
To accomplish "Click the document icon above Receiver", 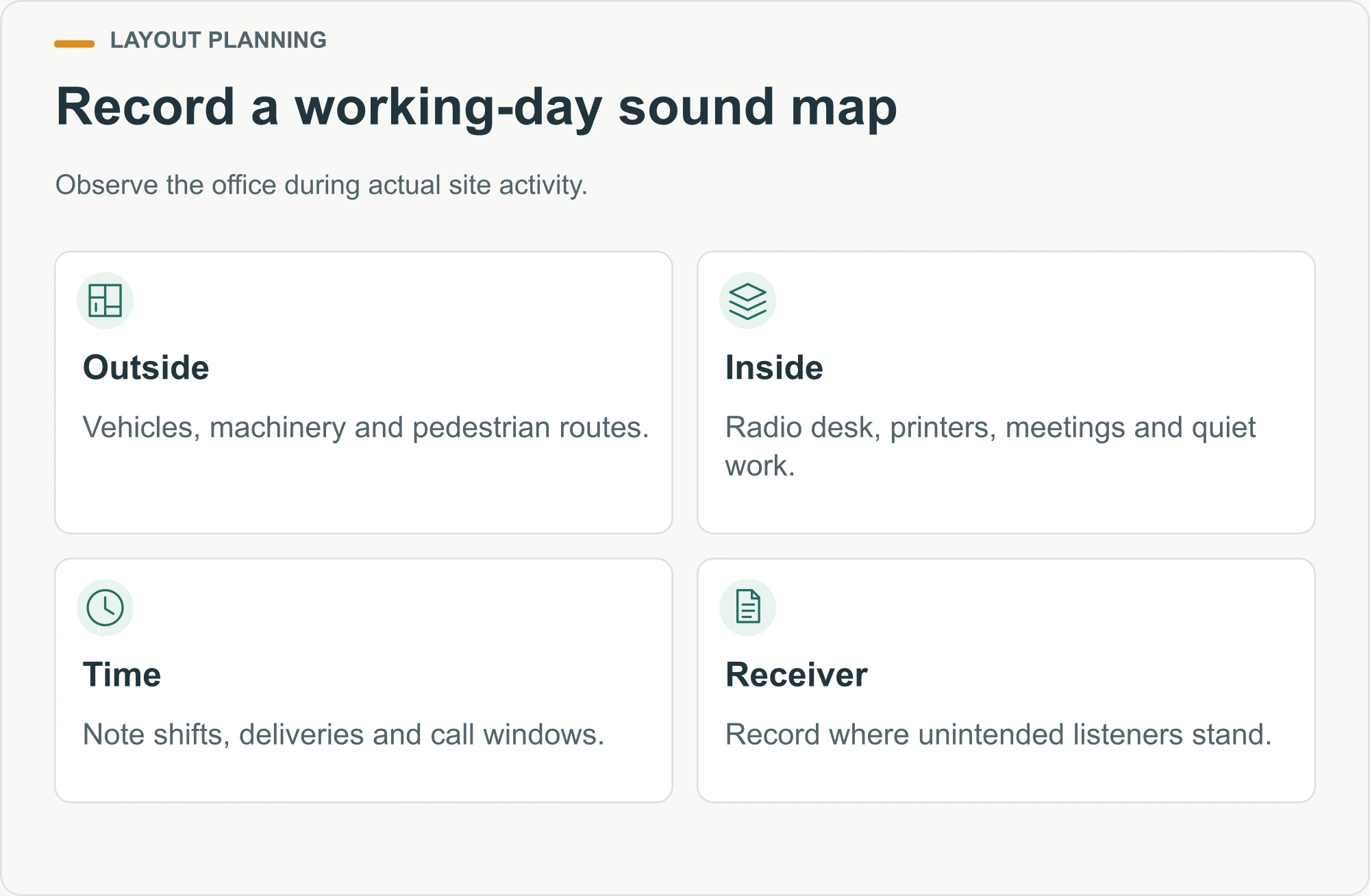I will point(747,608).
